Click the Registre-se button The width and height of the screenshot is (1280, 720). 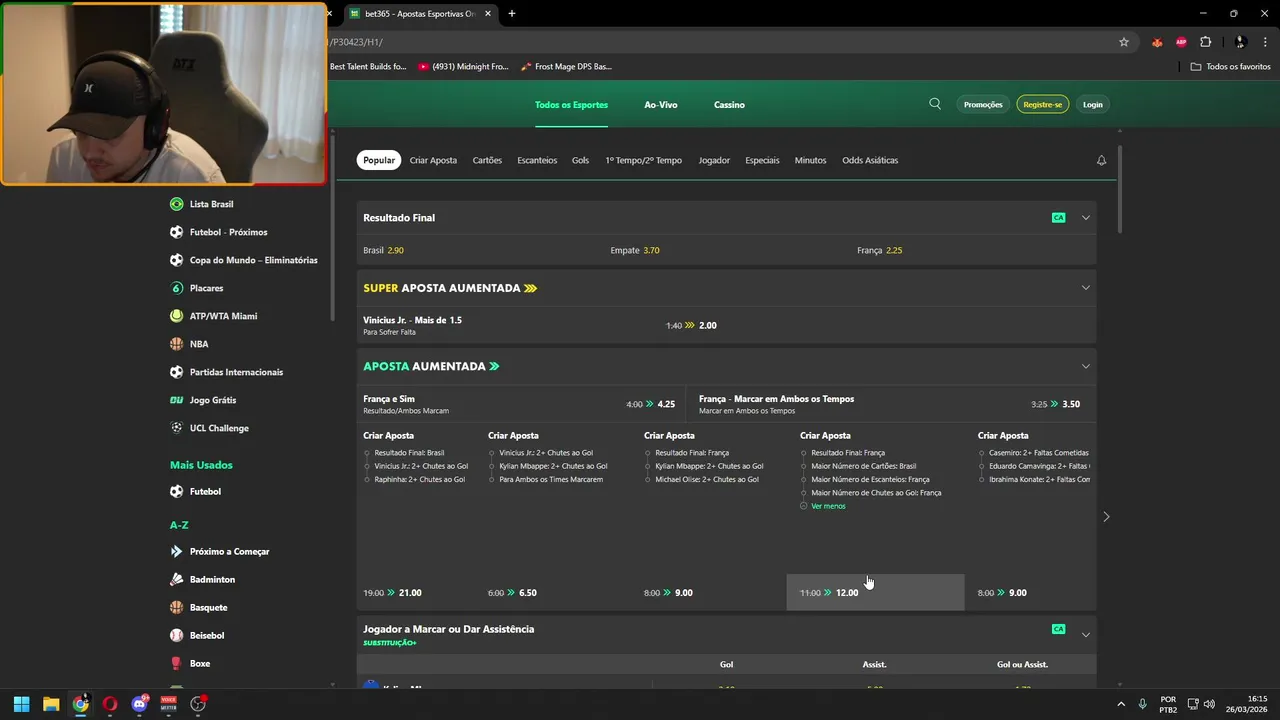1042,104
